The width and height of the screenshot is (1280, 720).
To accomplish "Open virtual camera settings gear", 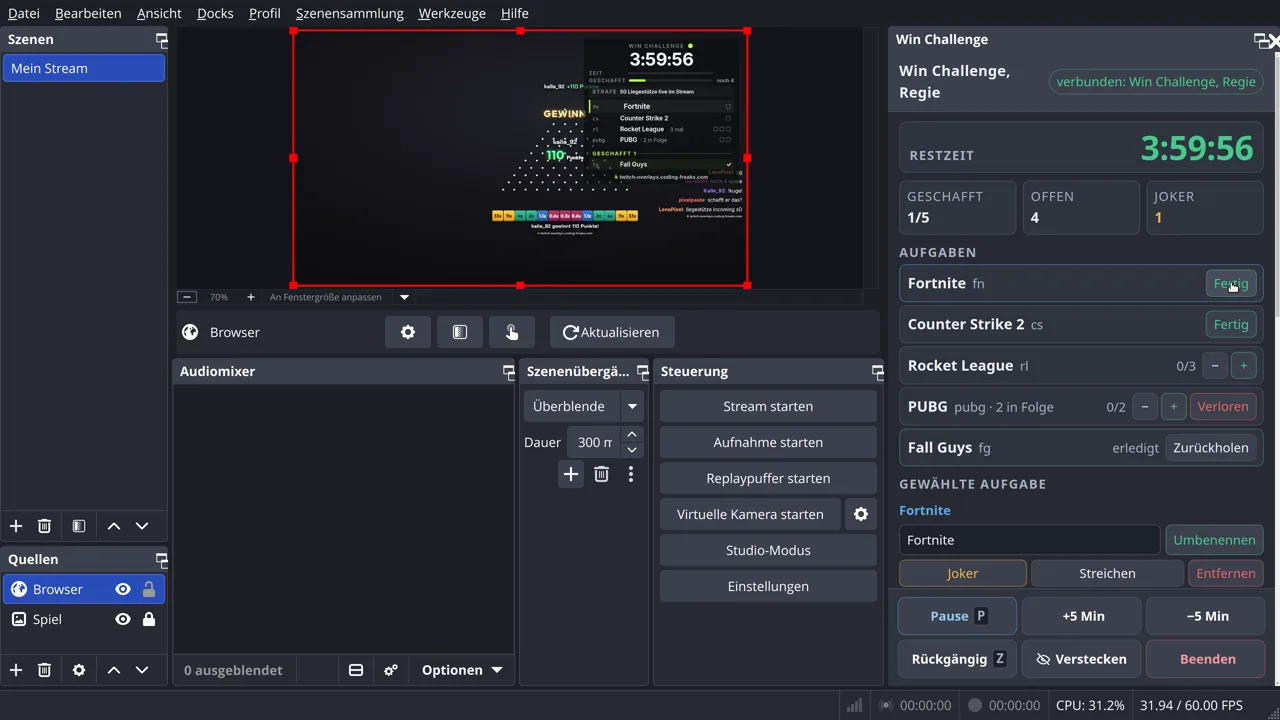I will [861, 514].
